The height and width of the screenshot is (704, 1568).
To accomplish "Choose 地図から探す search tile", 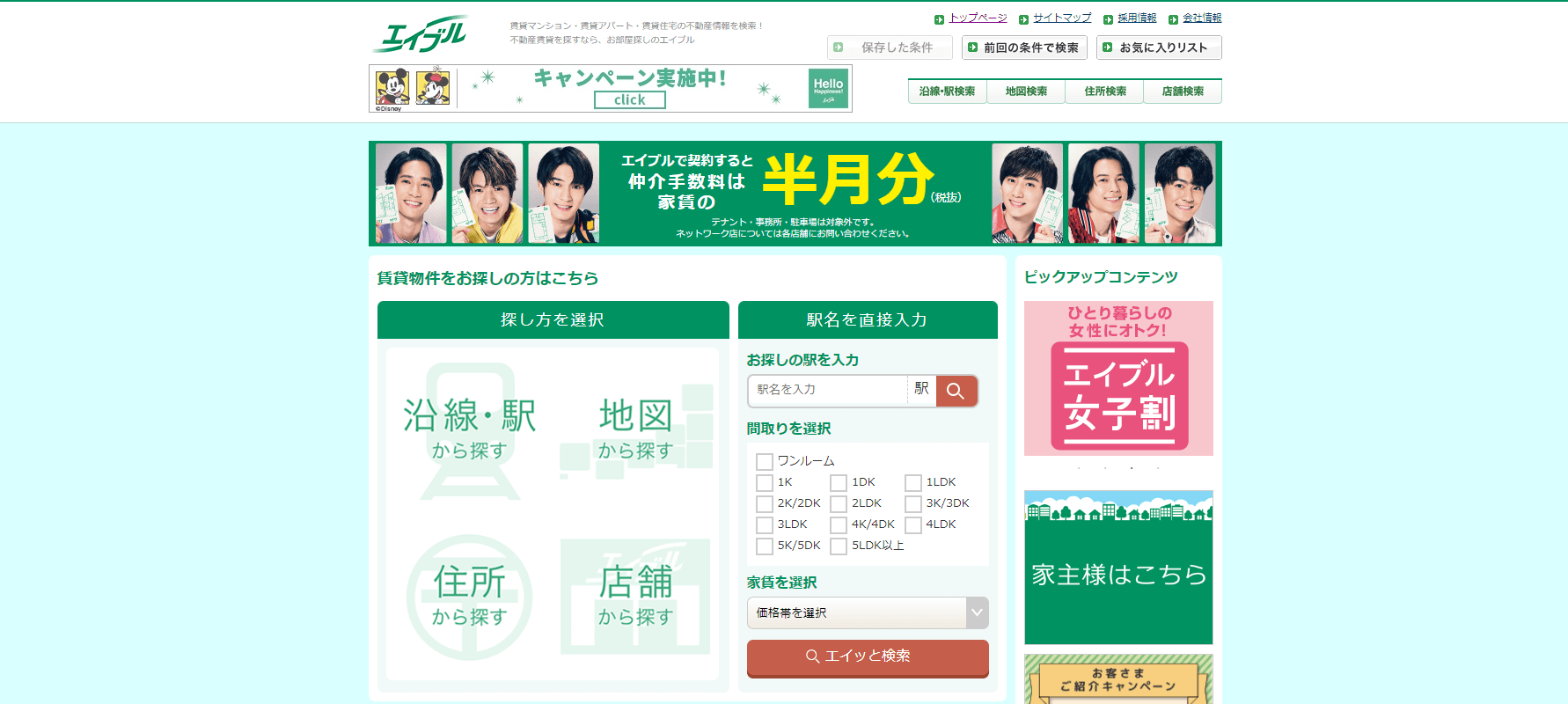I will (636, 431).
